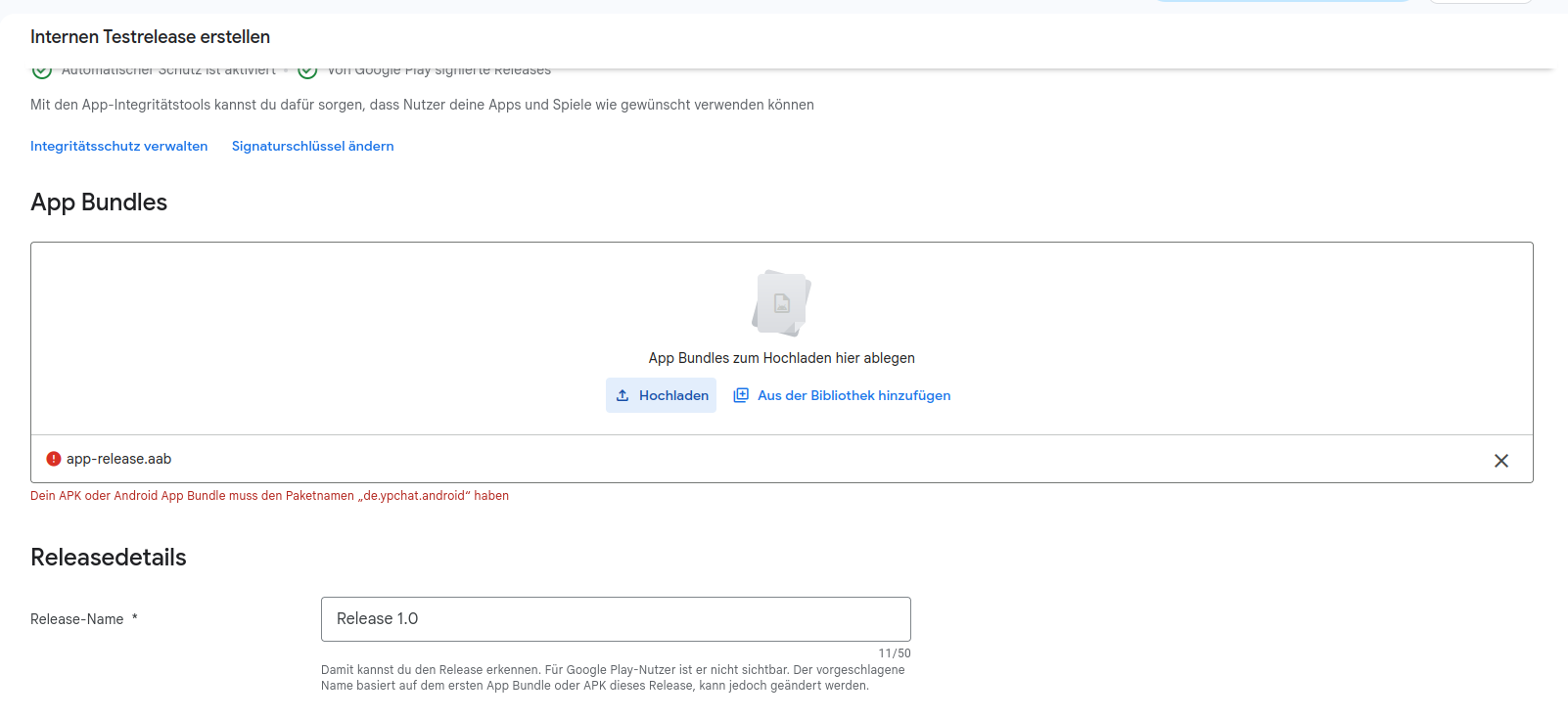Image resolution: width=1568 pixels, height=719 pixels.
Task: Select the app-release.aab file name
Action: click(x=118, y=459)
